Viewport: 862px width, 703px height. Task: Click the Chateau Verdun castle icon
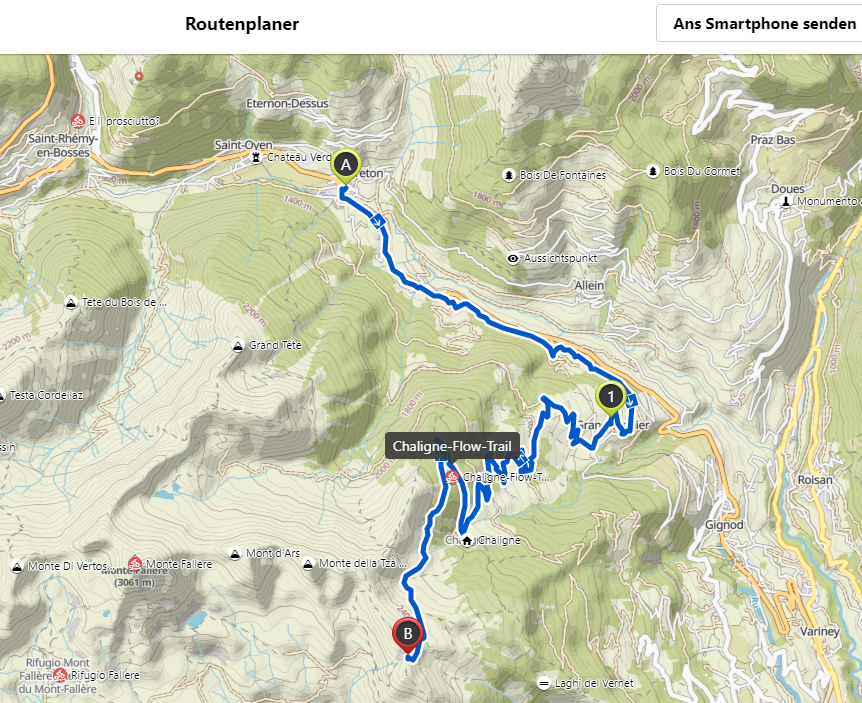pos(255,158)
